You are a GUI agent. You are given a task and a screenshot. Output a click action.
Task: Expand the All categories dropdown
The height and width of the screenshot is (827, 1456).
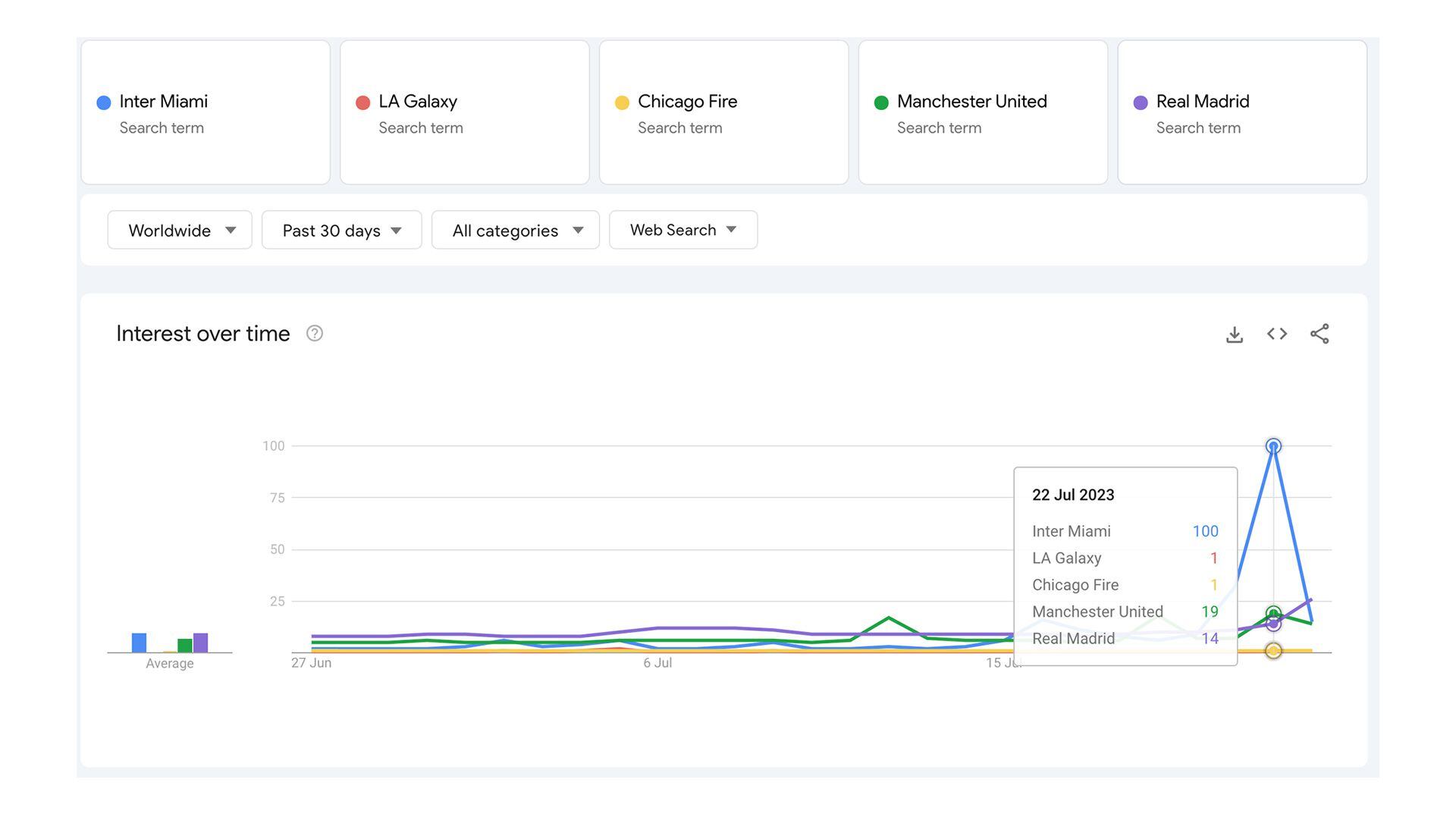(515, 230)
